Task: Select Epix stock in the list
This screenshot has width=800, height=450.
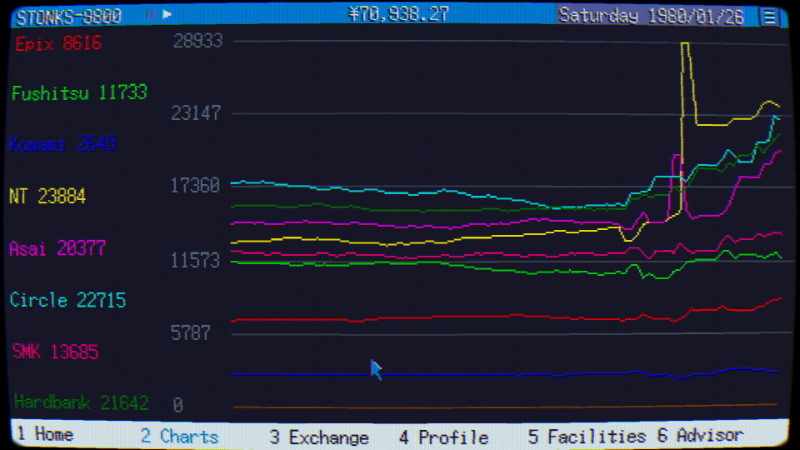Action: pyautogui.click(x=58, y=44)
